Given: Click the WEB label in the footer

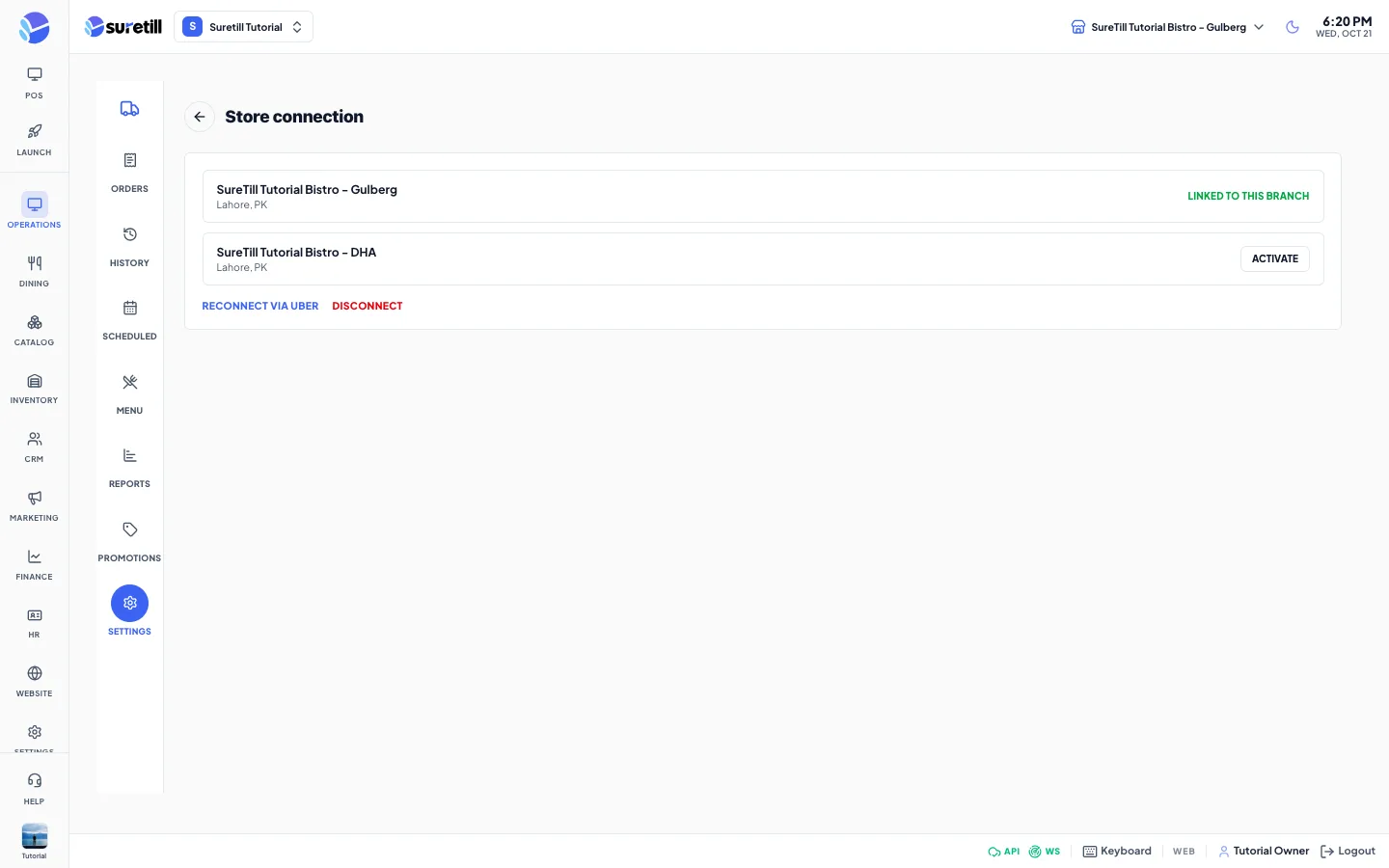Looking at the screenshot, I should pos(1184,852).
